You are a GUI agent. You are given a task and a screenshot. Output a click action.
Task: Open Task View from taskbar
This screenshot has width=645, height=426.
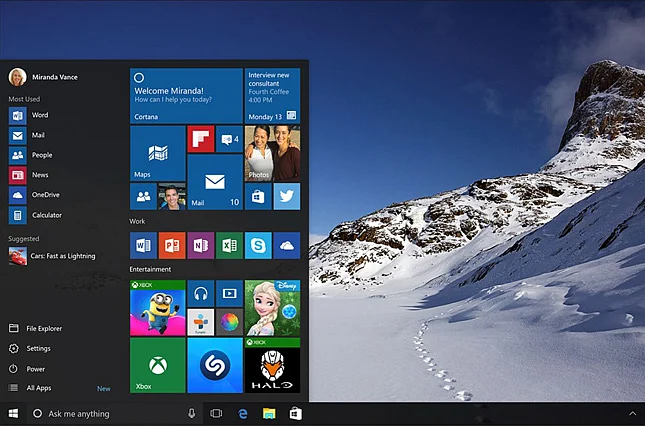click(216, 414)
